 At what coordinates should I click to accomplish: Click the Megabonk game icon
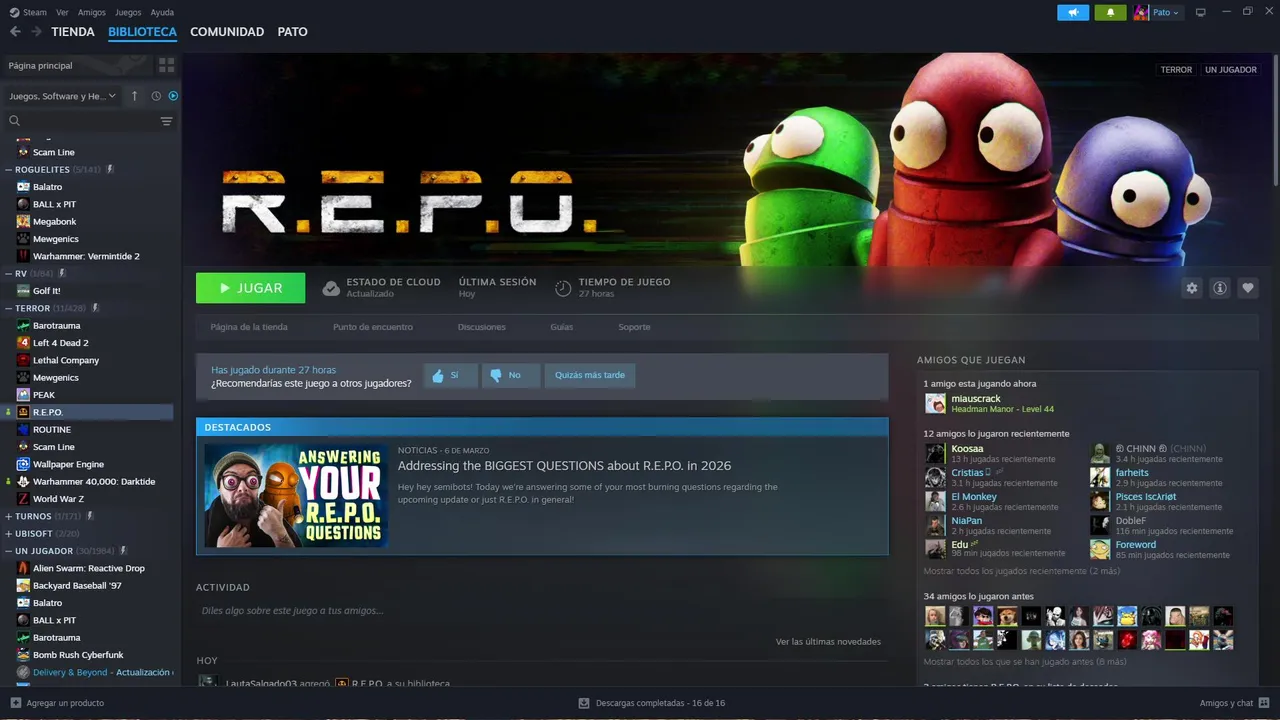click(23, 222)
